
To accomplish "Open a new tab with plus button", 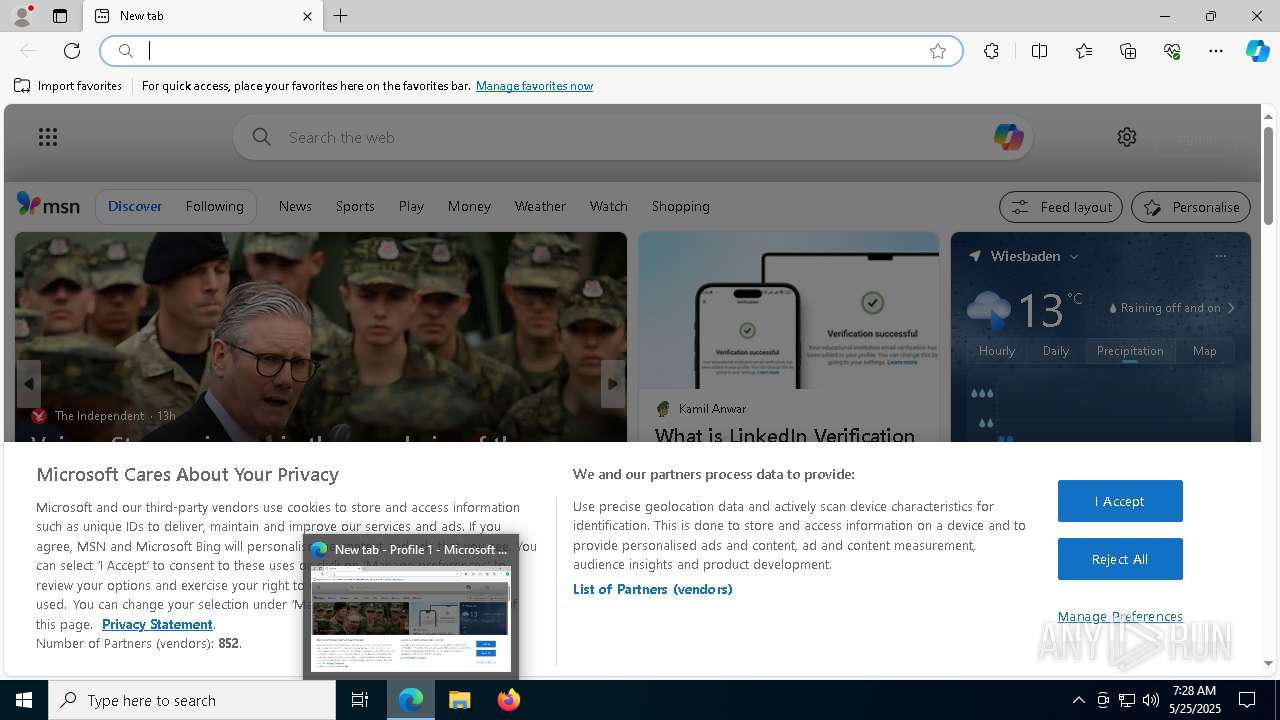I will pos(341,16).
